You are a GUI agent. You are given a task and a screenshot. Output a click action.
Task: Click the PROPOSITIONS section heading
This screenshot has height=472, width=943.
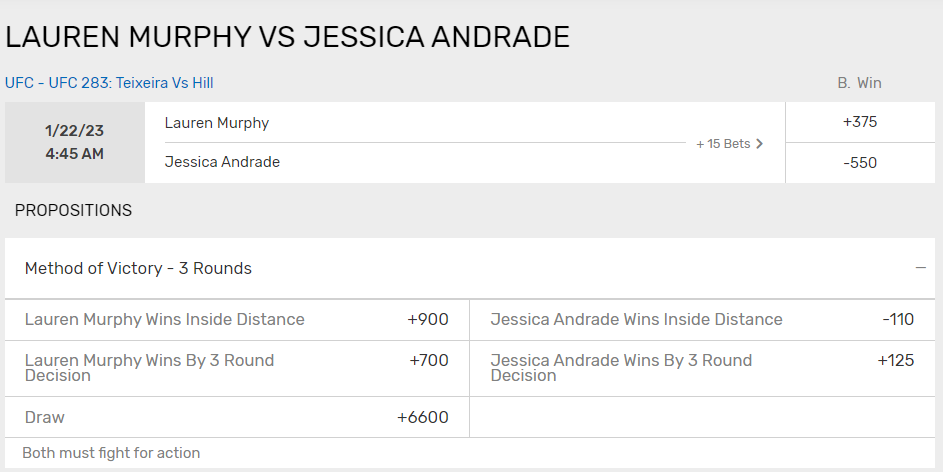[x=73, y=210]
